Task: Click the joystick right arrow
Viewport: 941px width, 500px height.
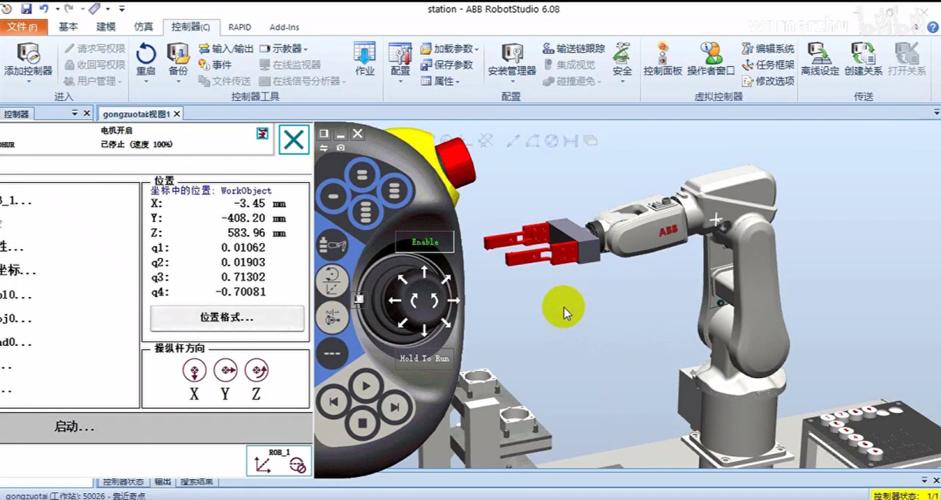Action: [454, 300]
